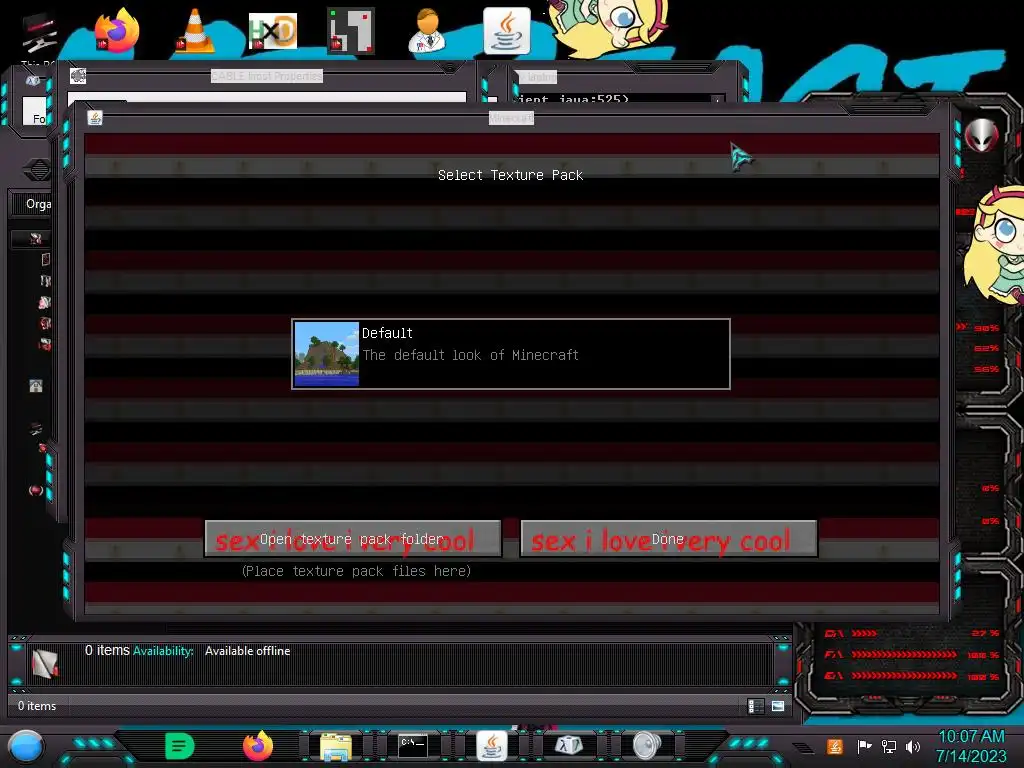
Task: Open the lambda cube app in taskbar
Action: pos(569,745)
